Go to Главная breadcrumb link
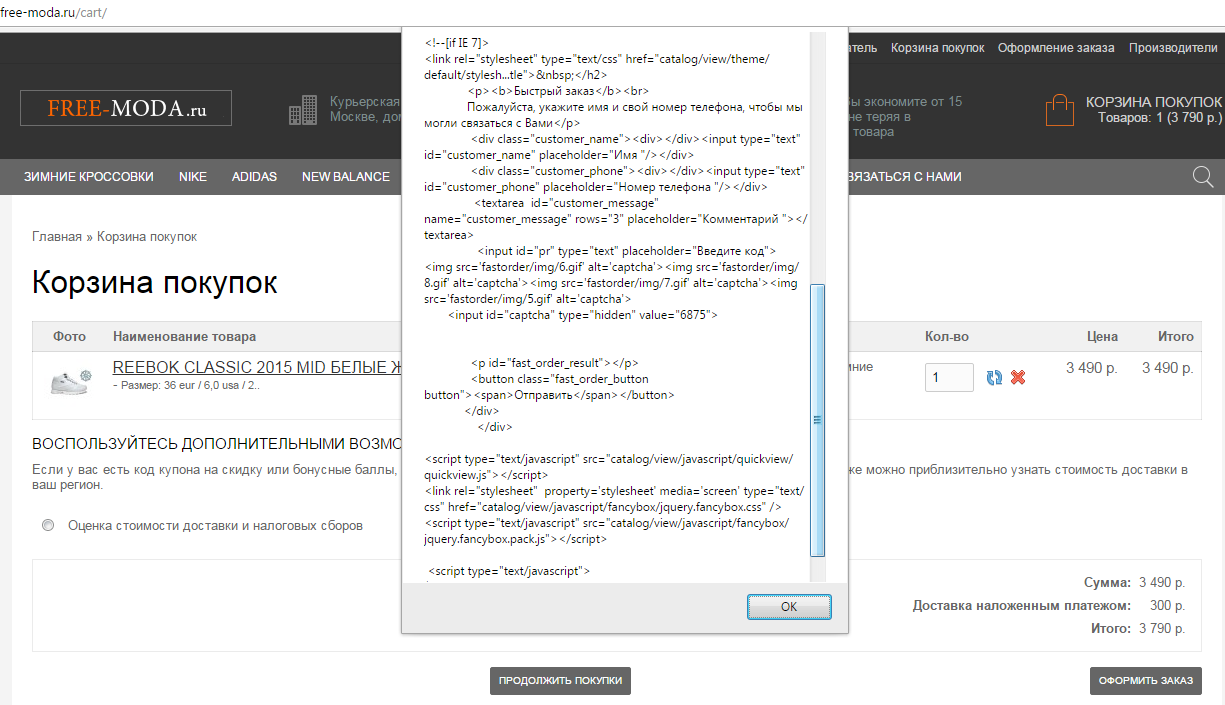This screenshot has height=705, width=1225. (x=57, y=237)
